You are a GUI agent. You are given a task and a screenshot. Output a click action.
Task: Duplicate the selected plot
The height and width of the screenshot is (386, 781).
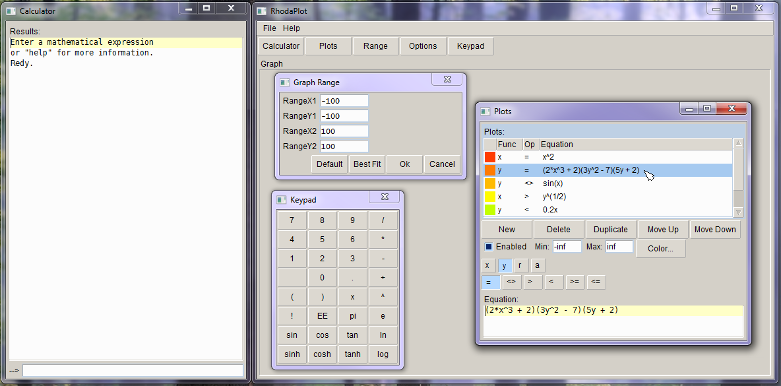point(610,230)
